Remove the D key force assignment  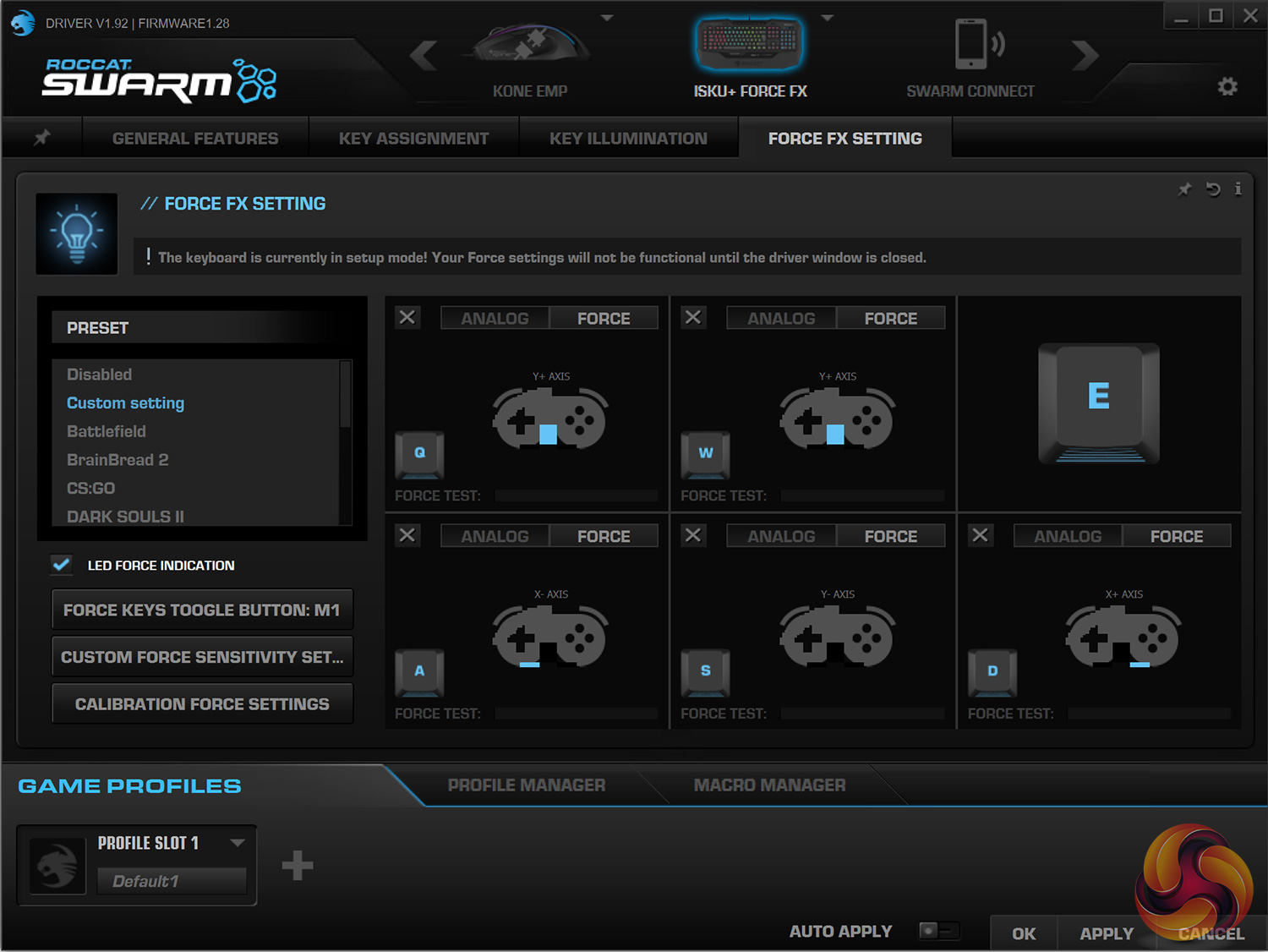click(980, 535)
